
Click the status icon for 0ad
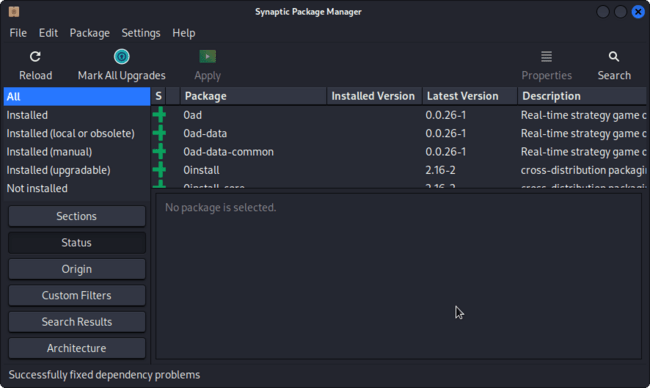pyautogui.click(x=159, y=115)
